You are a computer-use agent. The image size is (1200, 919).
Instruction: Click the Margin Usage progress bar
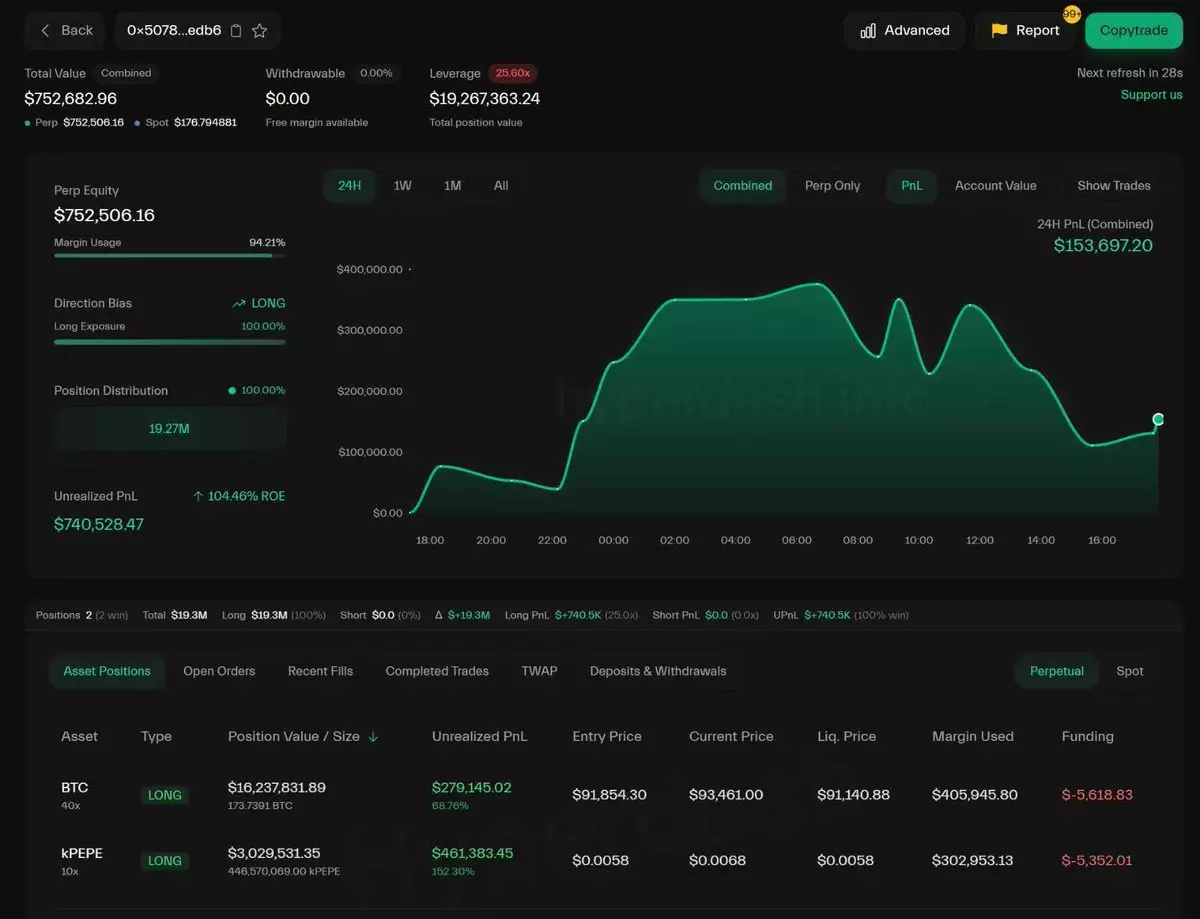point(169,255)
